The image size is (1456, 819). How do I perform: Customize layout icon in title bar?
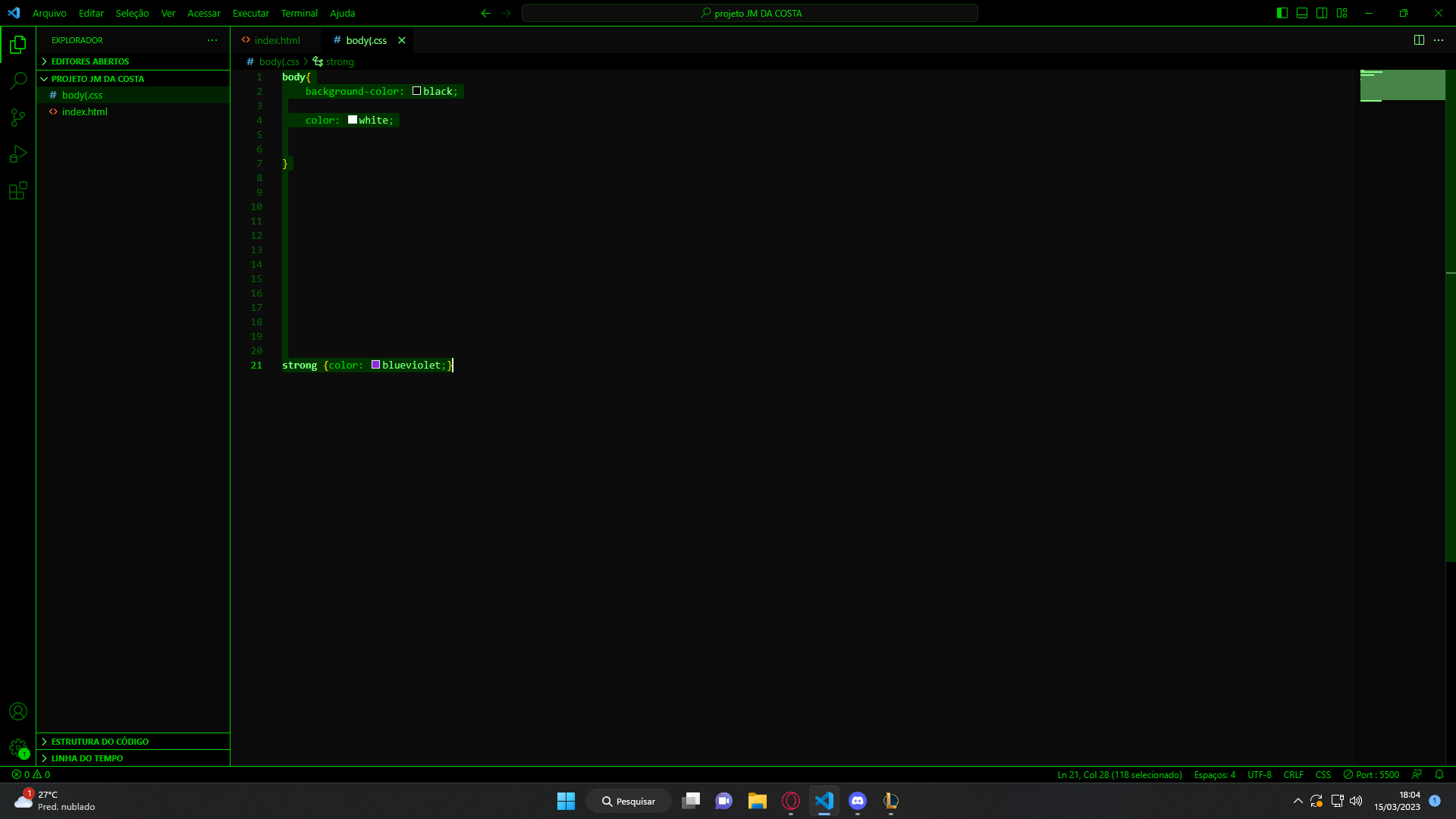(x=1341, y=13)
